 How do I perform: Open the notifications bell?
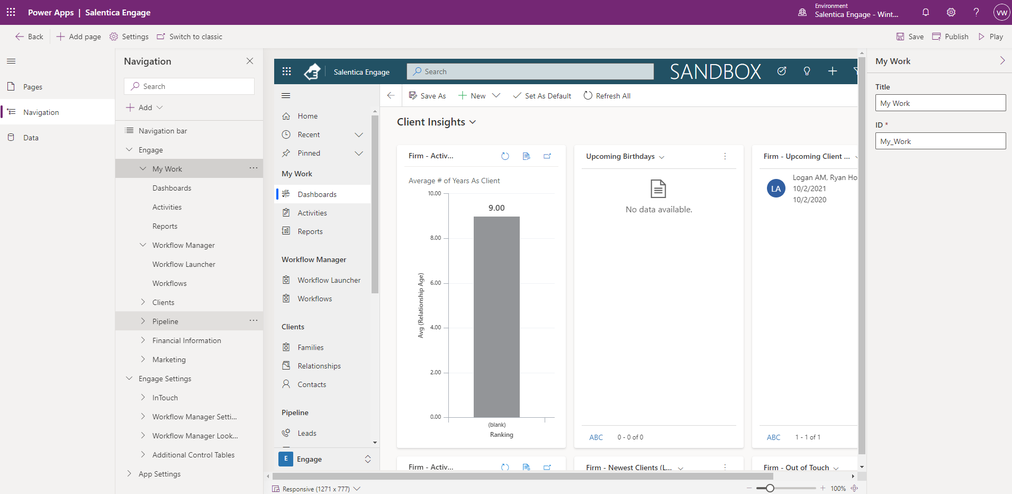[926, 12]
